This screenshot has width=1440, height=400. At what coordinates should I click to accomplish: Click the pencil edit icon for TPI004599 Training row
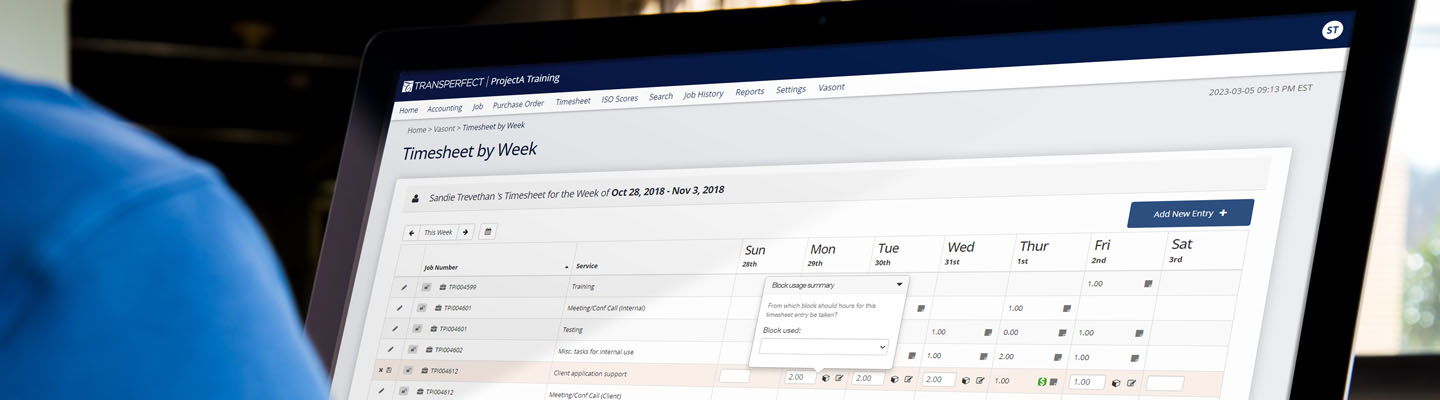click(404, 287)
